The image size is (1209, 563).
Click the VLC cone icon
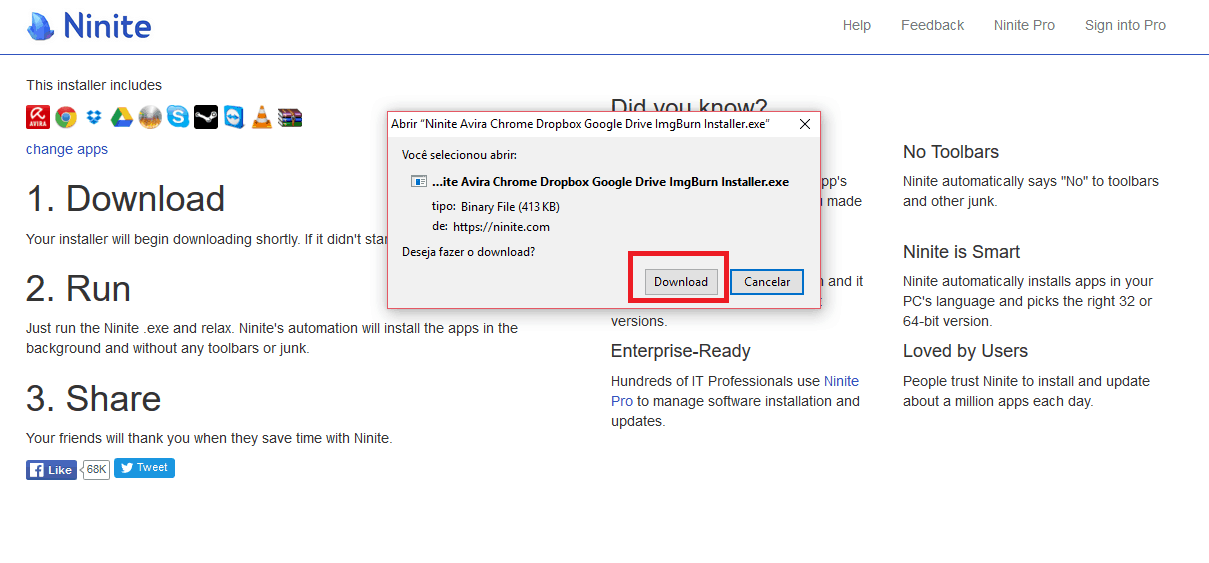[262, 117]
